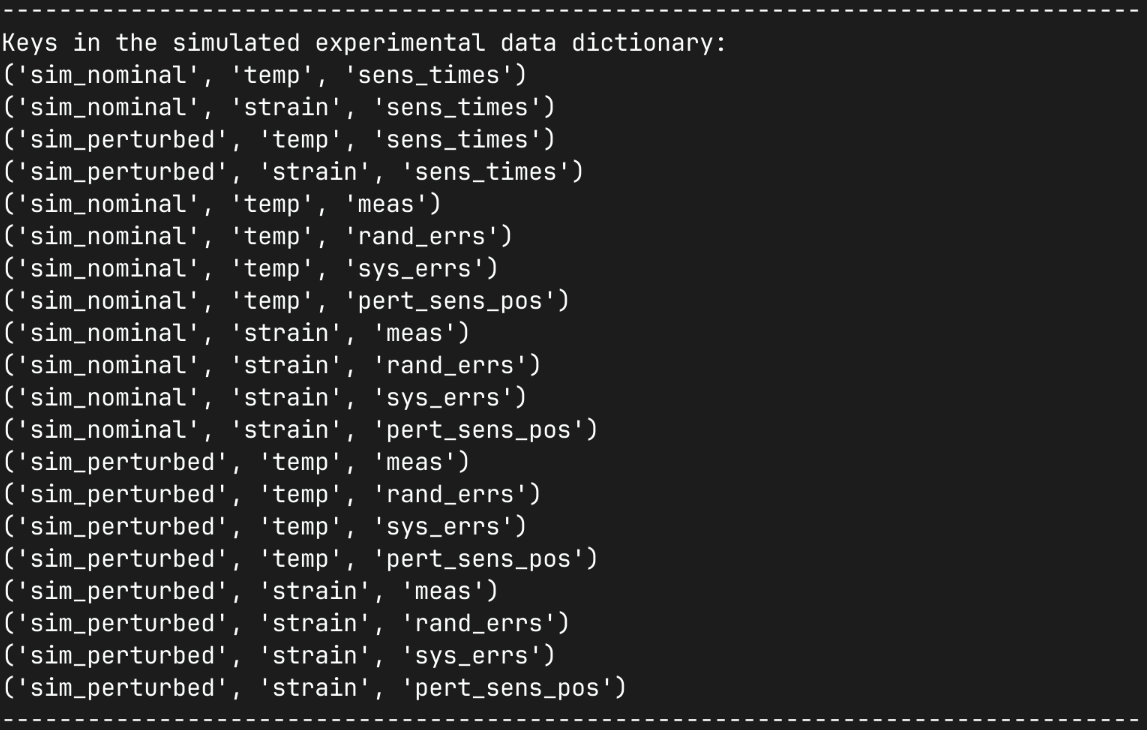Viewport: 1147px width, 730px height.
Task: Select the sim_nominal temp pert_sens_pos key line
Action: pos(285,300)
